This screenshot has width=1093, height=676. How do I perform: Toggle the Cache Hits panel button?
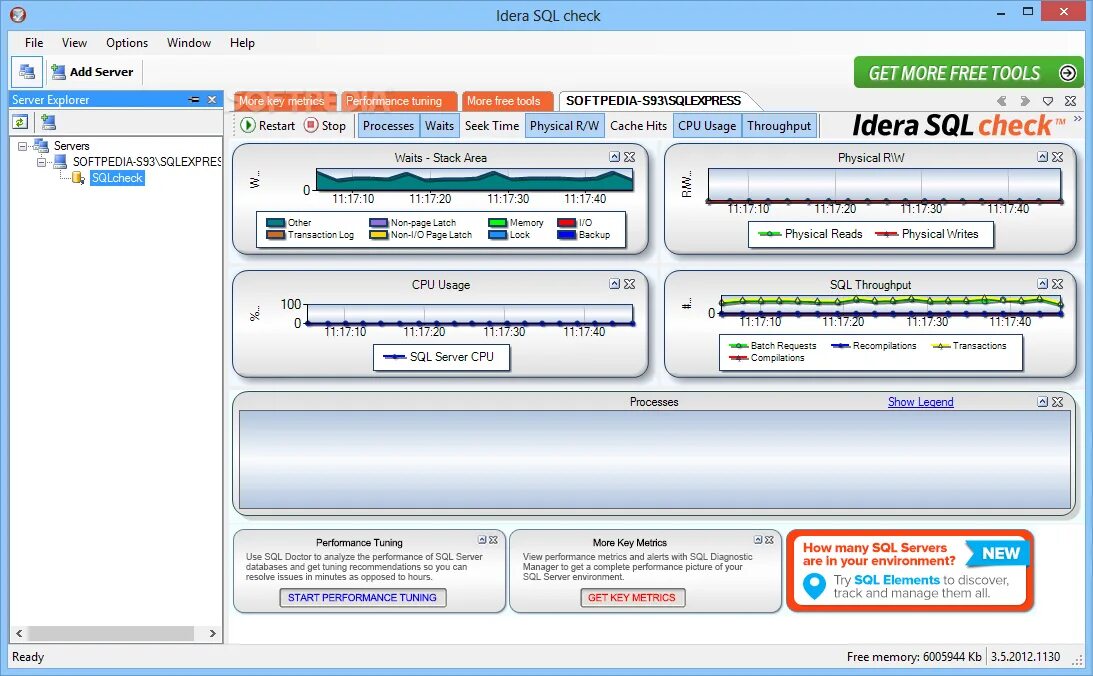click(638, 125)
